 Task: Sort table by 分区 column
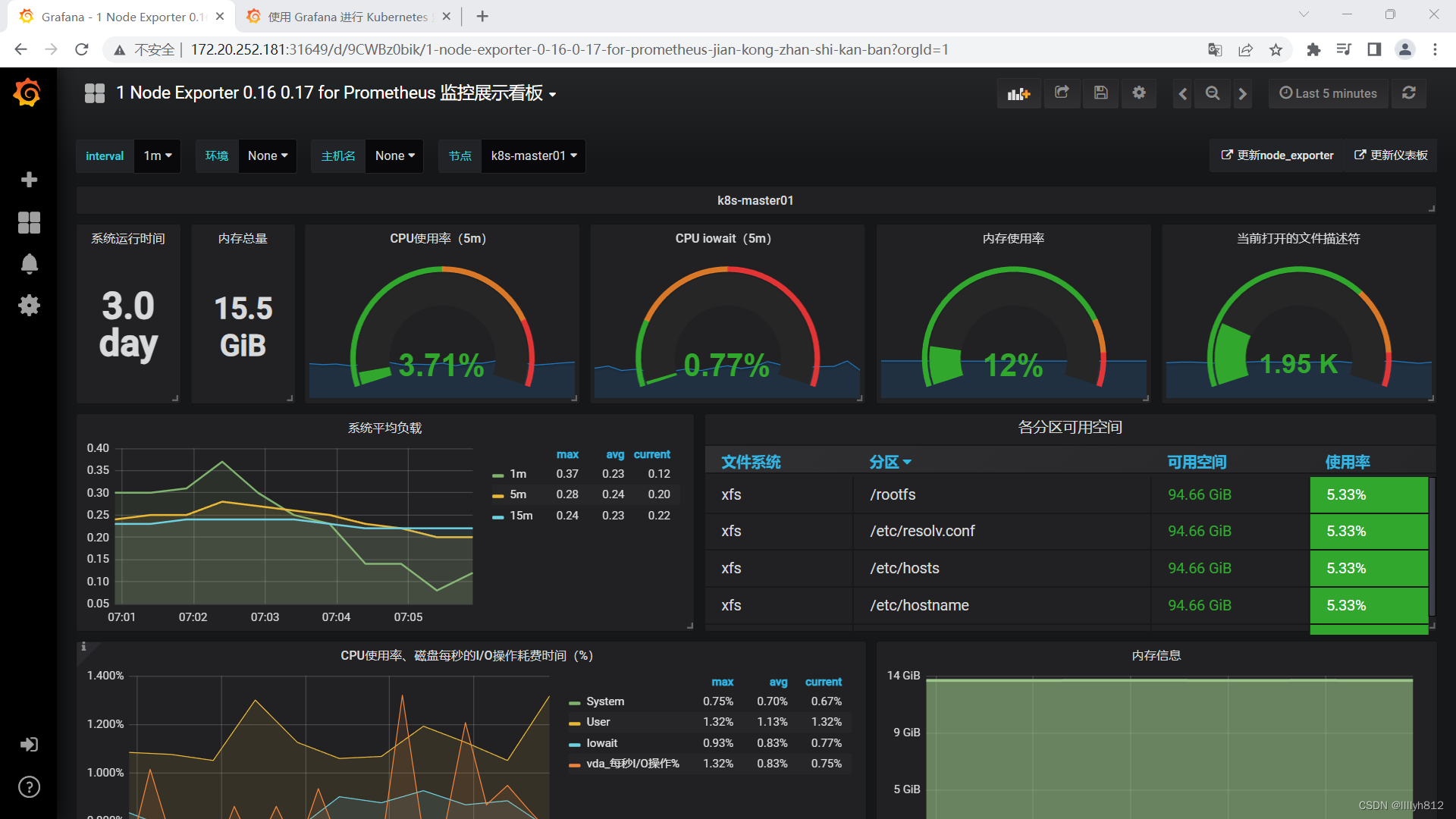pyautogui.click(x=890, y=462)
